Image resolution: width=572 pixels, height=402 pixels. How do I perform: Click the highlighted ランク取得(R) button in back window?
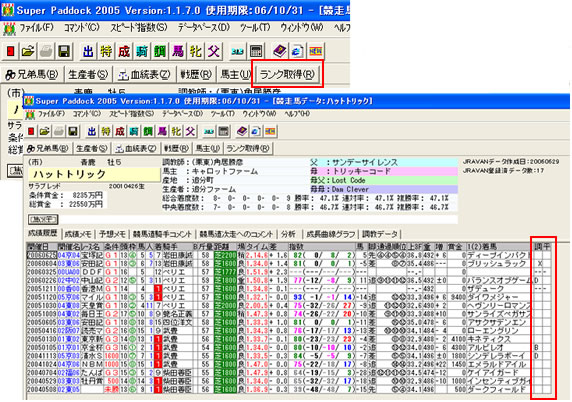point(287,74)
